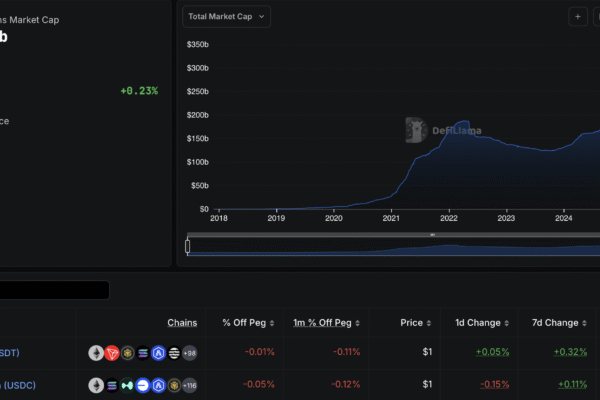Click the Ethereum chain icon in USDC row
Viewport: 600px width, 400px height.
(96, 385)
